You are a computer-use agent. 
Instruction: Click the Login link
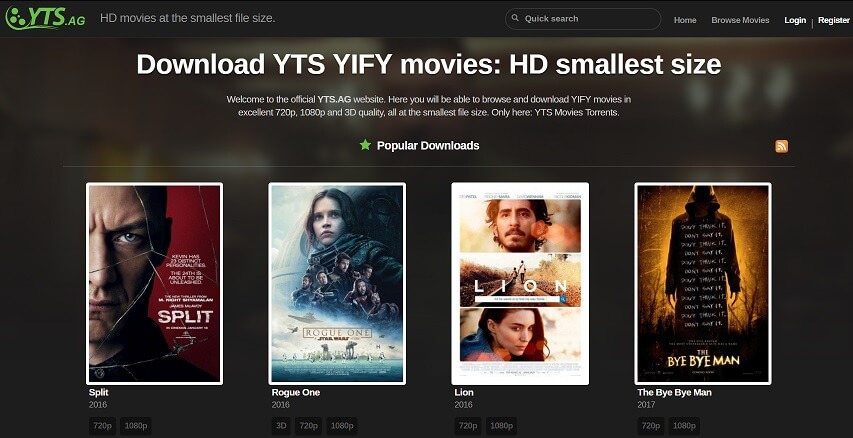click(x=795, y=20)
